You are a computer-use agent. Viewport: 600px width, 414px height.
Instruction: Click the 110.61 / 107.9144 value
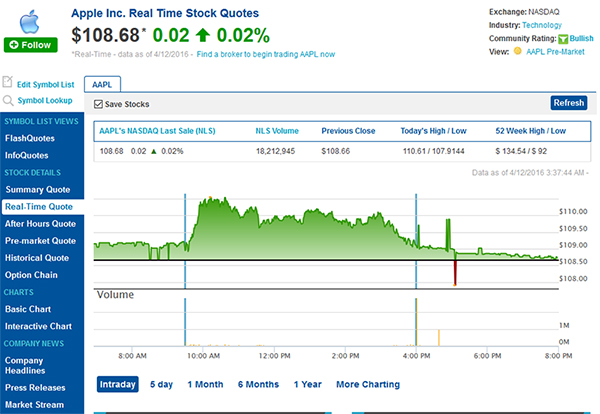coord(434,152)
